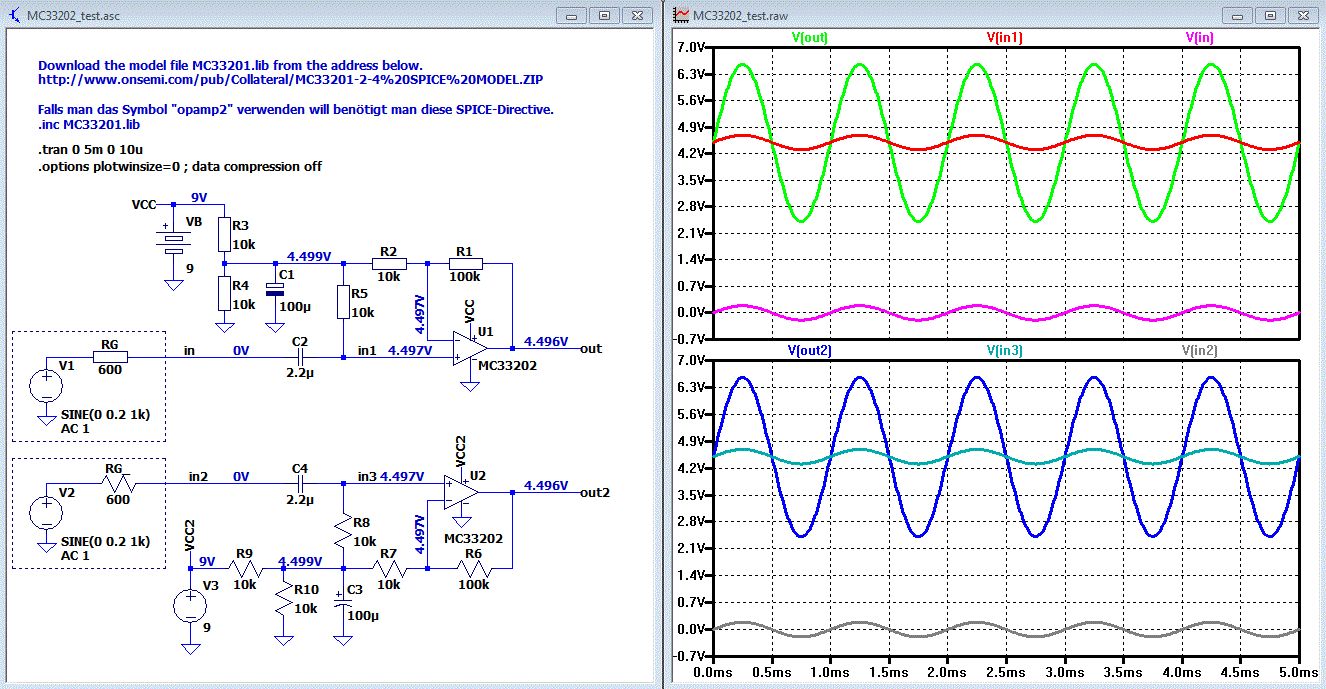Click the gray V(in2) trace label
The height and width of the screenshot is (689, 1326).
point(1199,350)
